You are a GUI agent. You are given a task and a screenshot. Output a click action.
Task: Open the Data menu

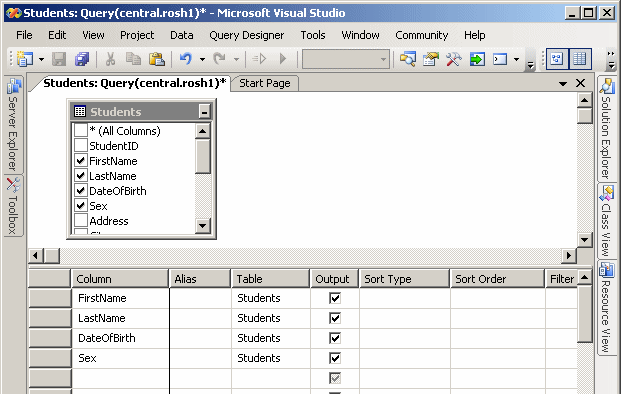[x=182, y=35]
